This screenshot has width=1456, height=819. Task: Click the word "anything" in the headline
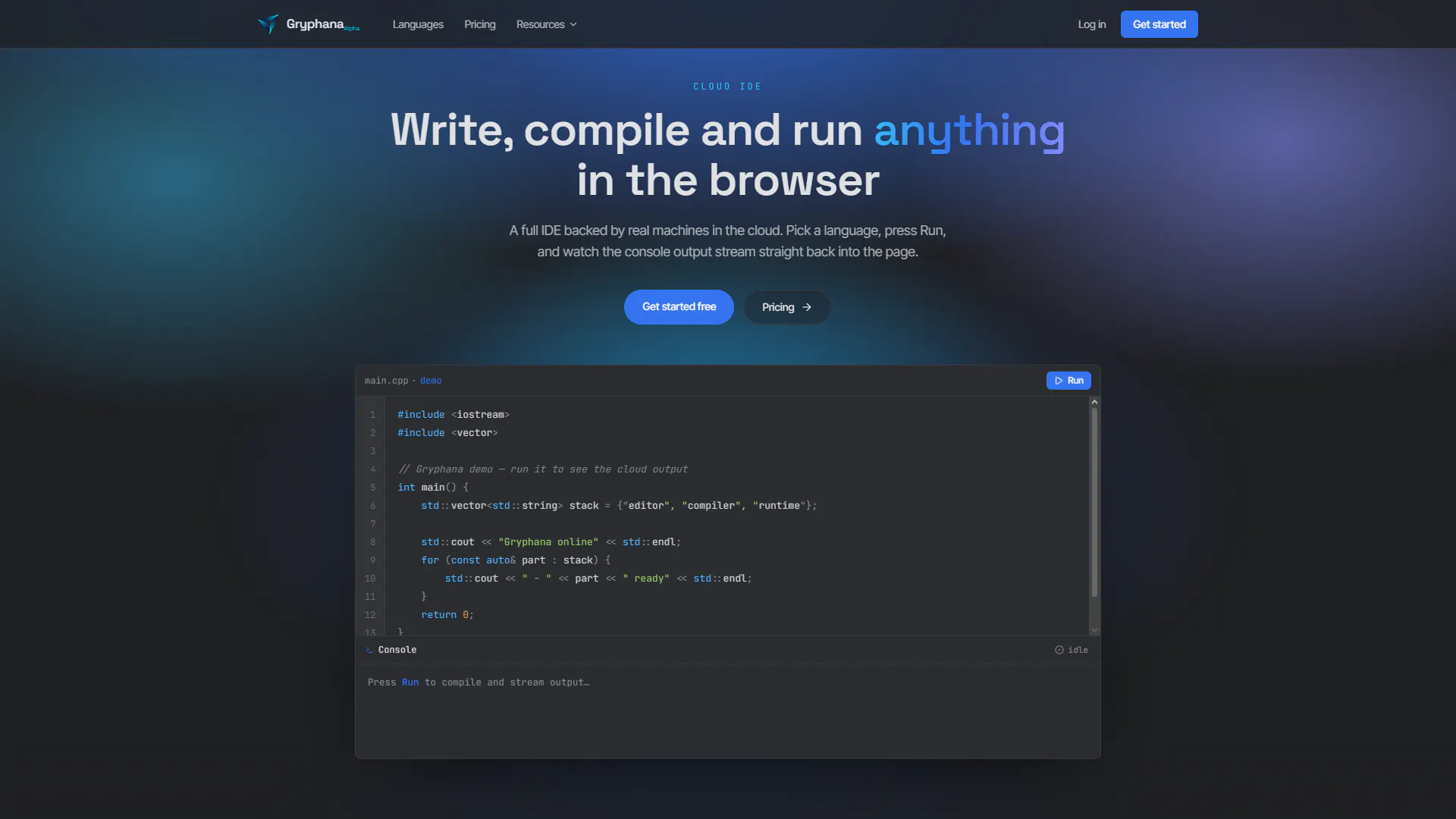tap(969, 130)
